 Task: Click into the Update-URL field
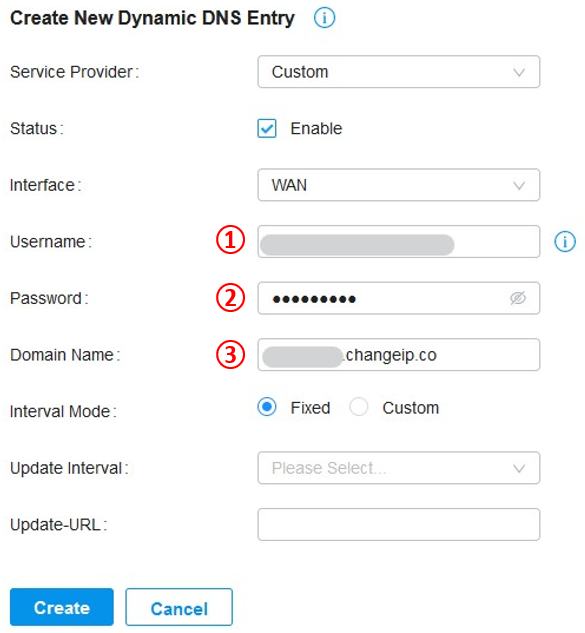[x=398, y=524]
